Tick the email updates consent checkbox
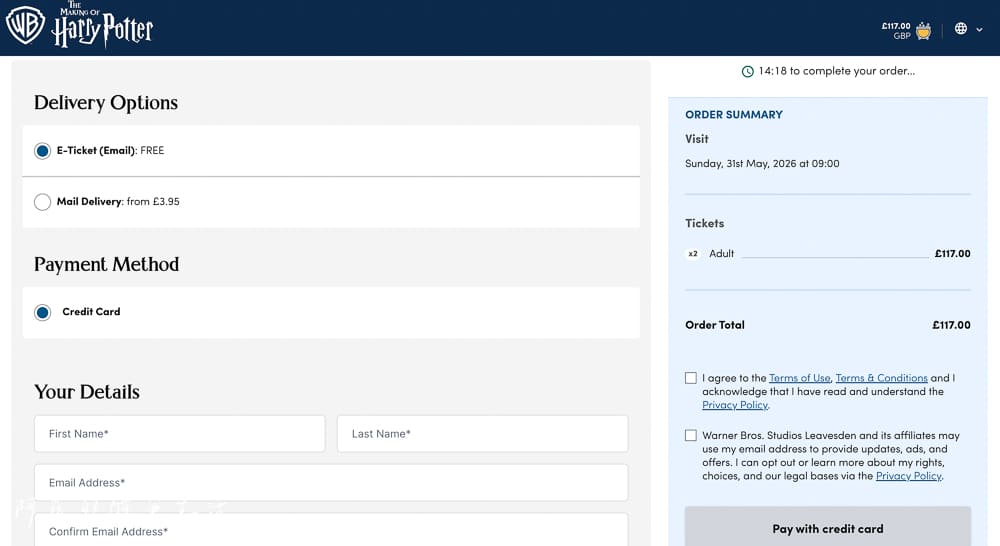Viewport: 1000px width, 546px height. pyautogui.click(x=691, y=436)
